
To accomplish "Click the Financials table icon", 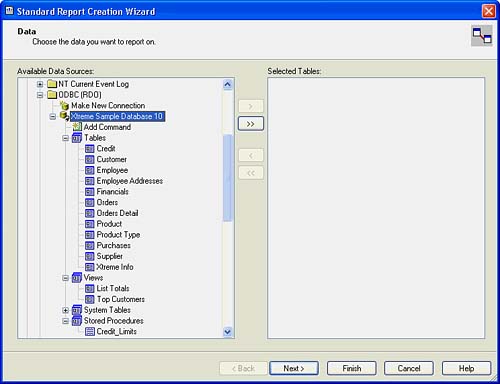I will pyautogui.click(x=90, y=192).
